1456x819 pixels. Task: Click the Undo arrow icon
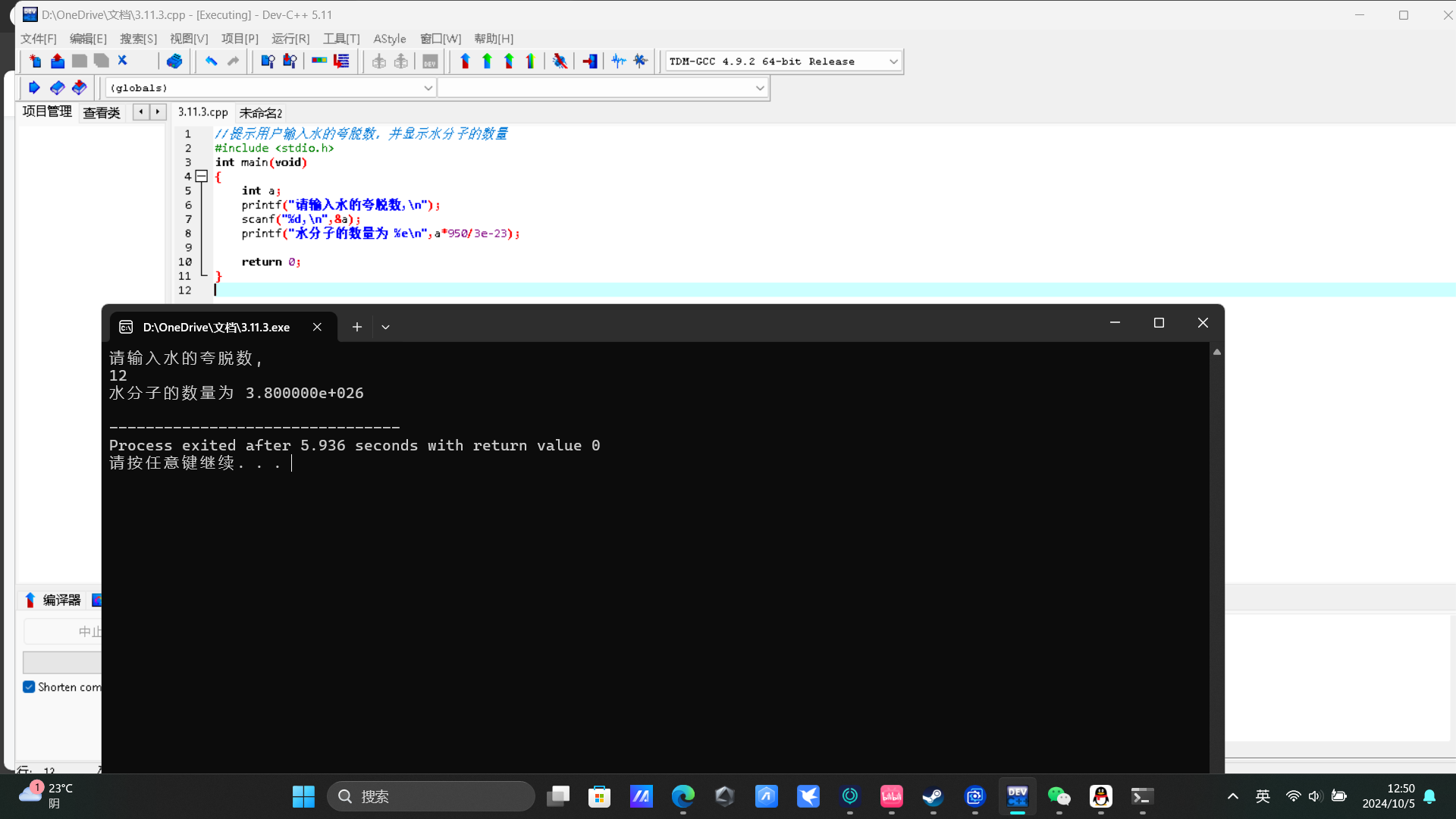[x=211, y=61]
